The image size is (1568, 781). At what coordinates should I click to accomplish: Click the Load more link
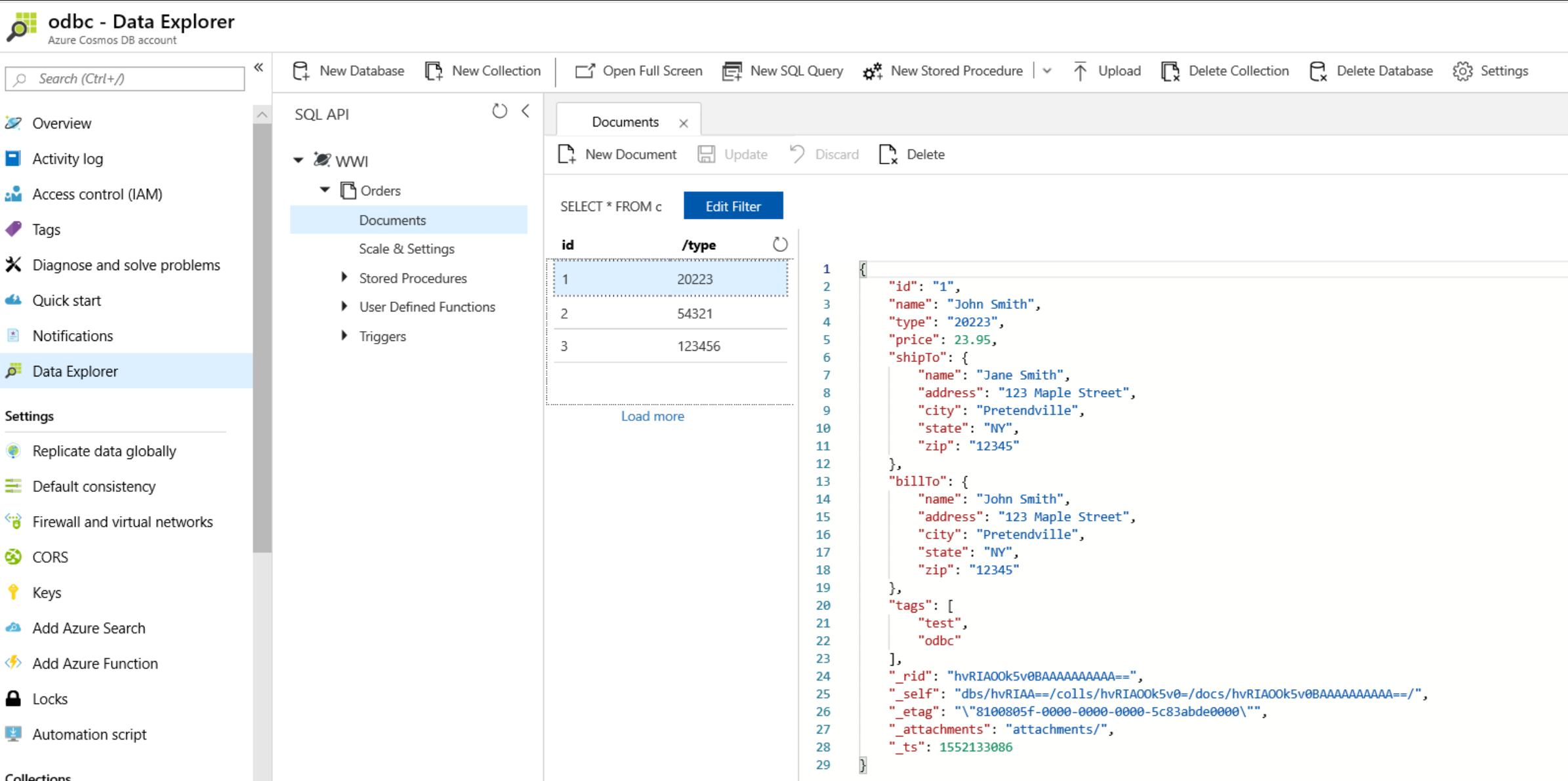652,416
